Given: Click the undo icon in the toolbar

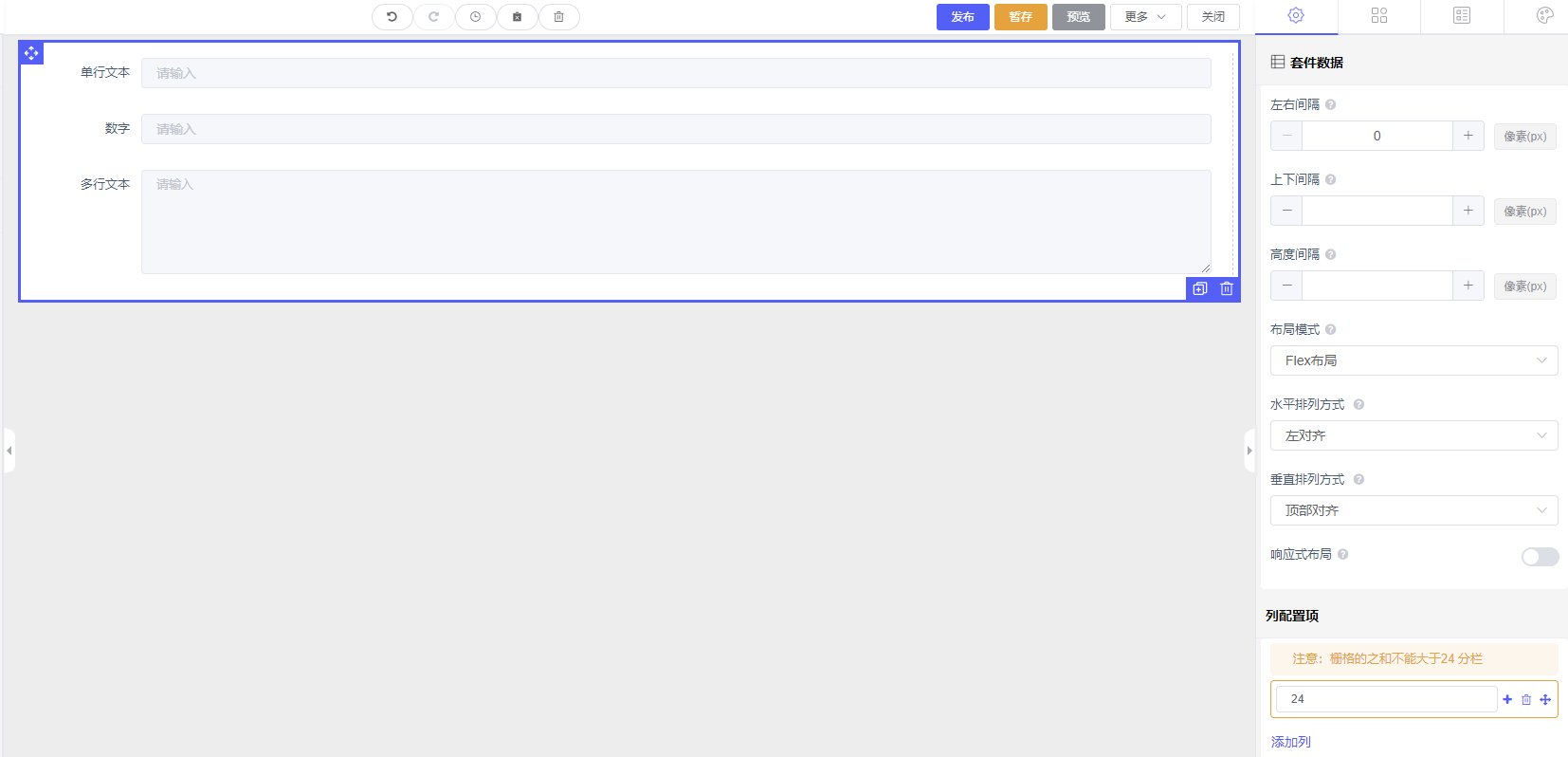Looking at the screenshot, I should point(392,17).
